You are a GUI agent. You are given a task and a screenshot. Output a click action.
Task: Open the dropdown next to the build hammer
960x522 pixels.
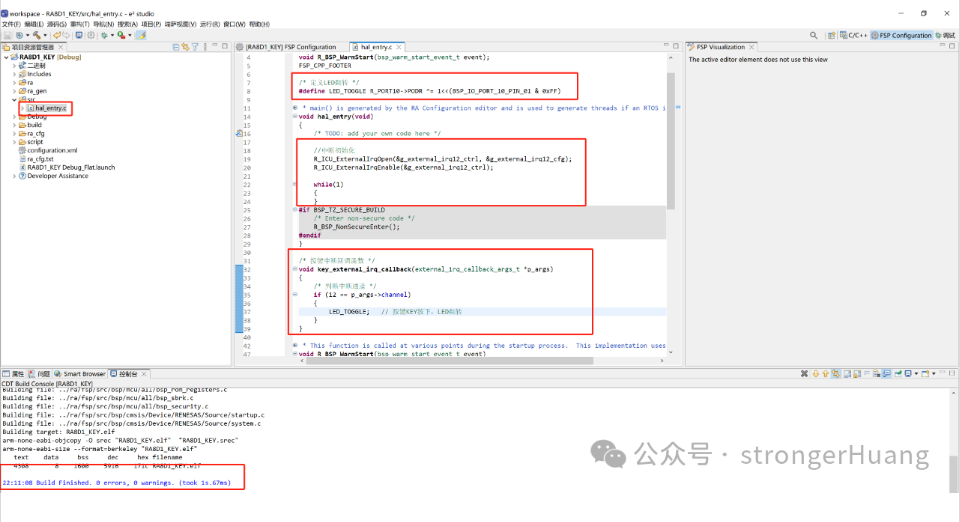[x=45, y=35]
